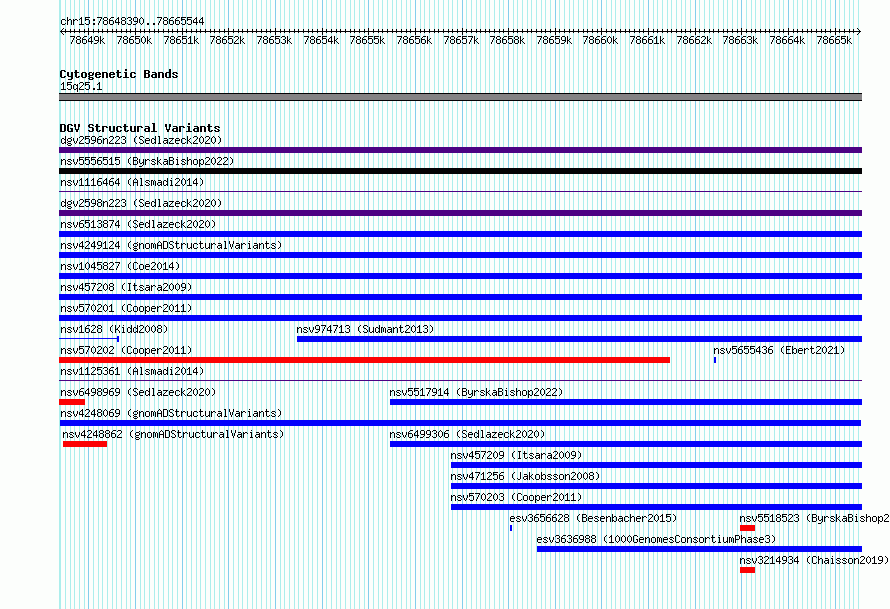
Task: Select the nsv5556515 black variant bar
Action: (x=460, y=171)
